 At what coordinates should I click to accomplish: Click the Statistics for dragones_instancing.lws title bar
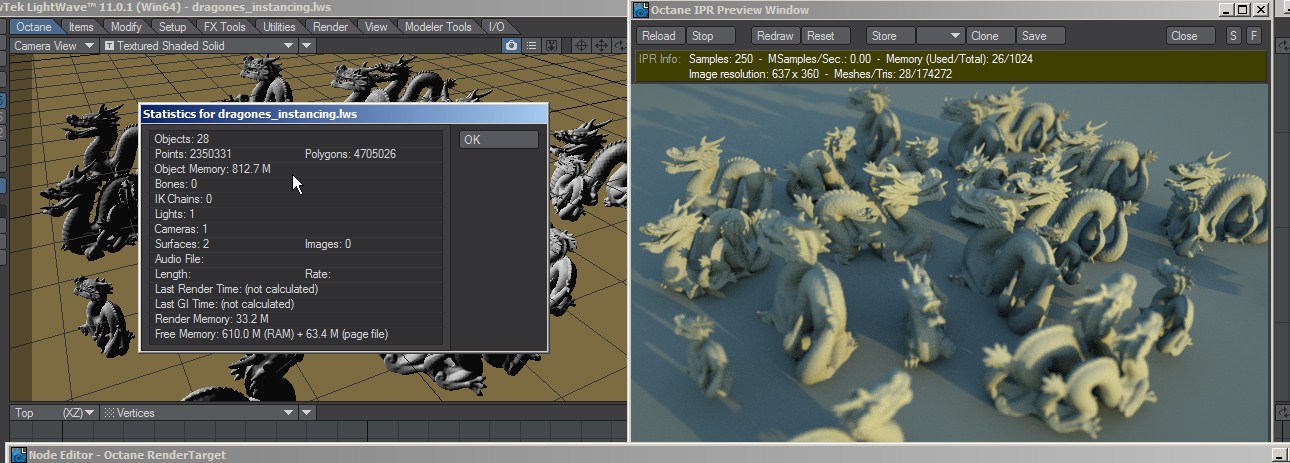click(343, 114)
